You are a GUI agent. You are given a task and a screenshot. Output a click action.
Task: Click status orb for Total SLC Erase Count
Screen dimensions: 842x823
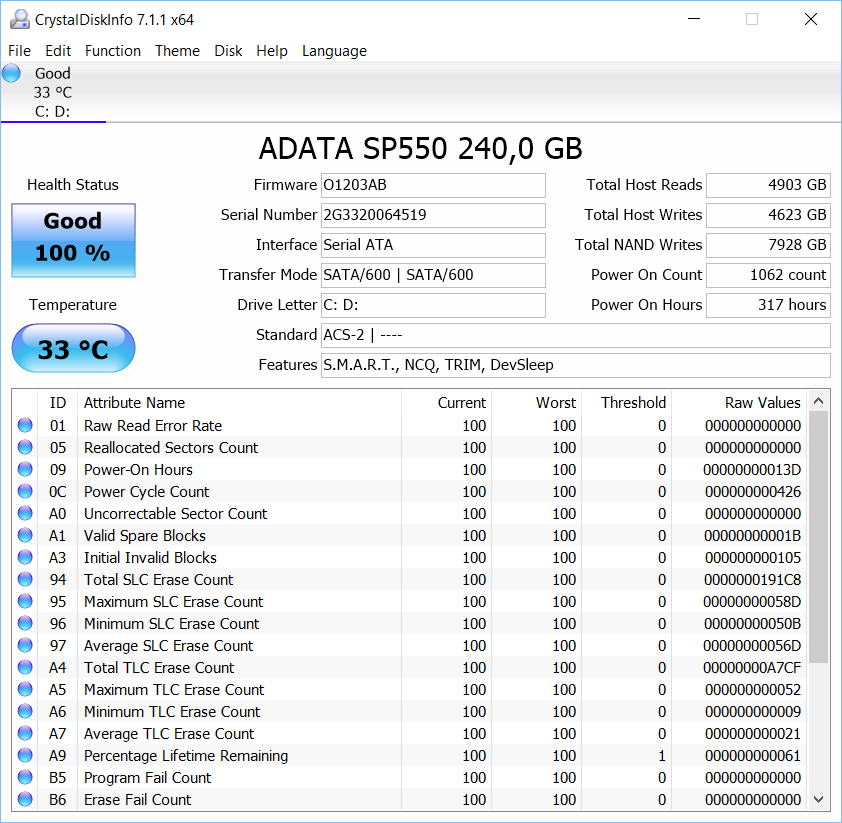pyautogui.click(x=25, y=580)
